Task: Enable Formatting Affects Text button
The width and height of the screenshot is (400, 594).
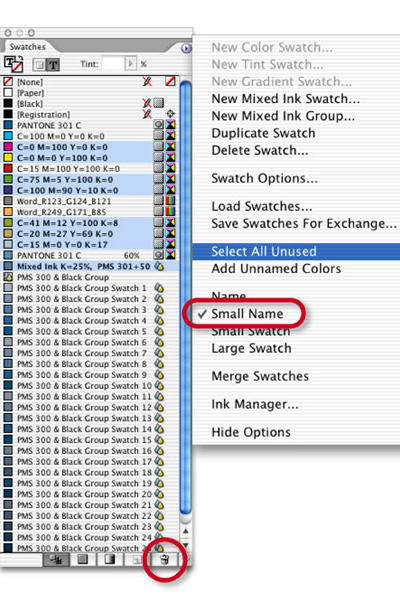Action: (x=53, y=65)
